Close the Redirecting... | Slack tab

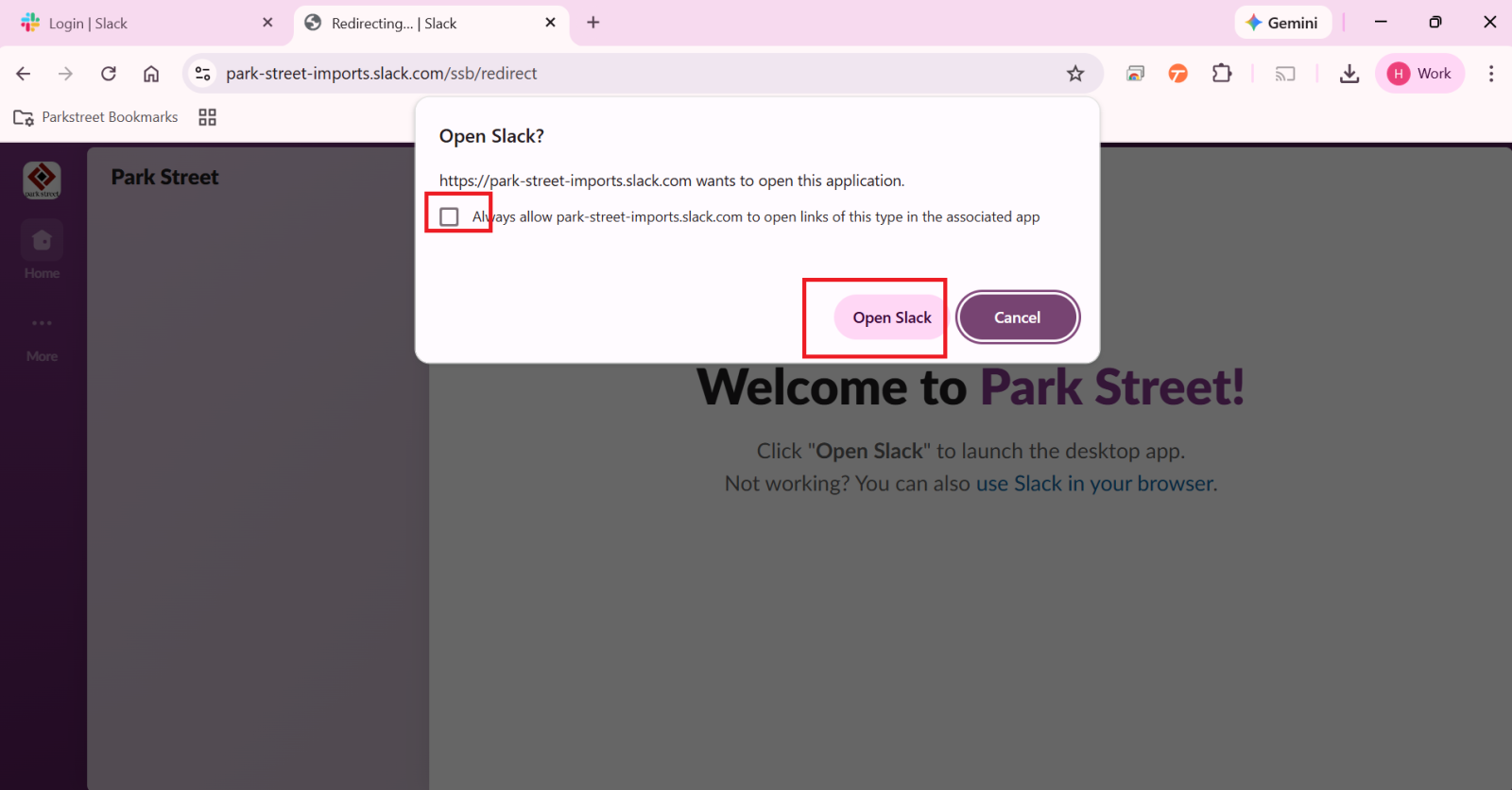tap(551, 23)
